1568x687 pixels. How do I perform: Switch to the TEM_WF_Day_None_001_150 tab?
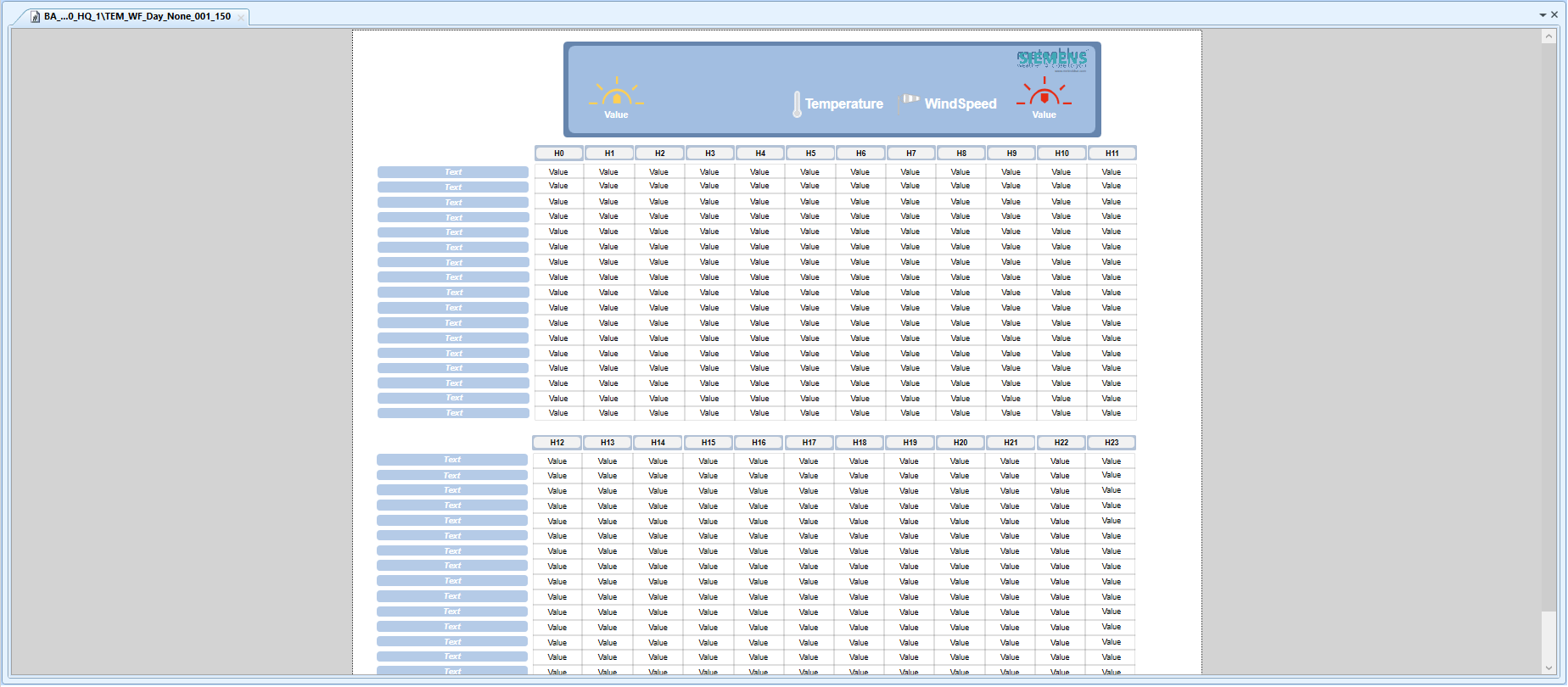click(x=137, y=16)
